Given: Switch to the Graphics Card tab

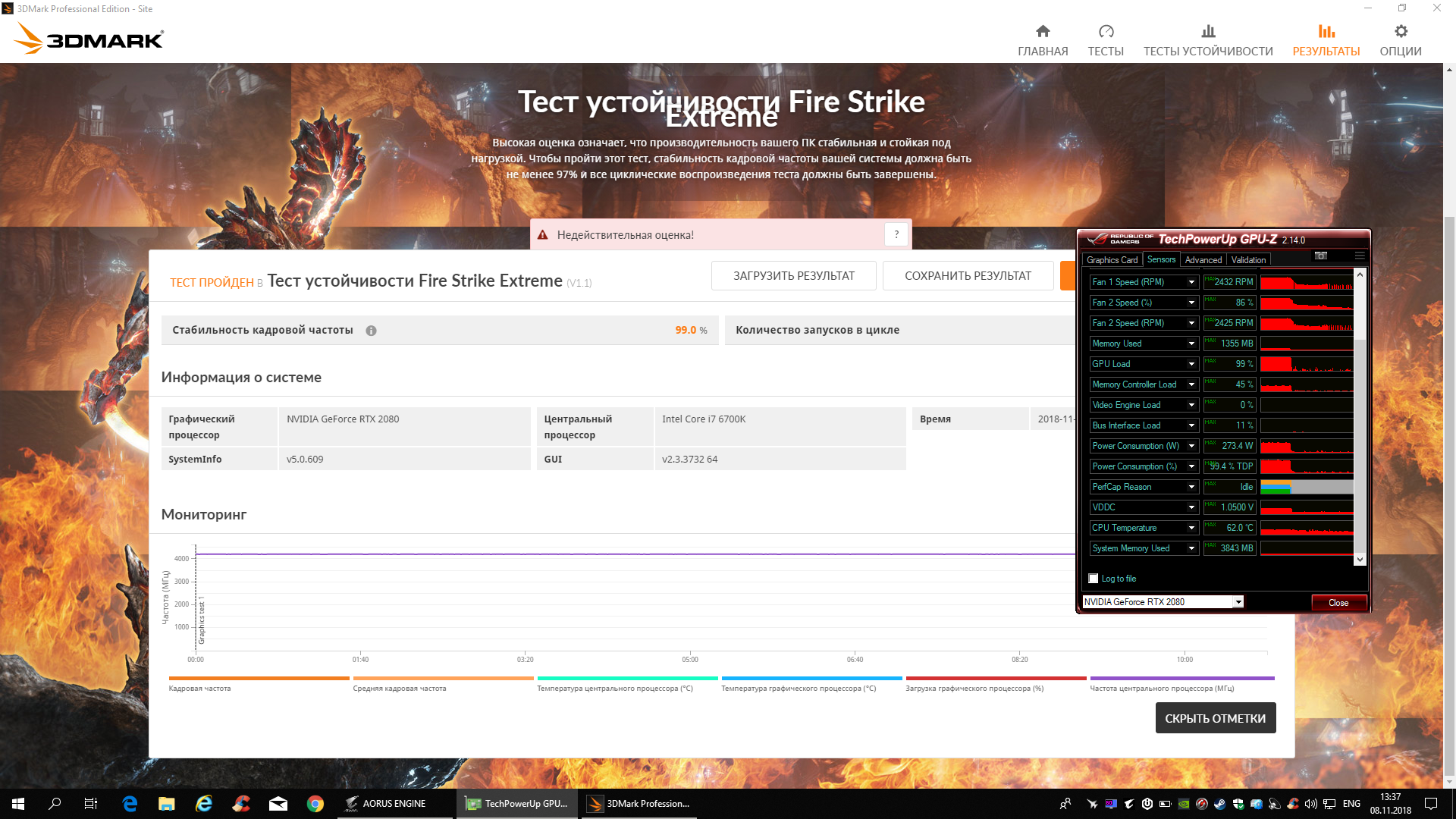Looking at the screenshot, I should pos(1112,260).
